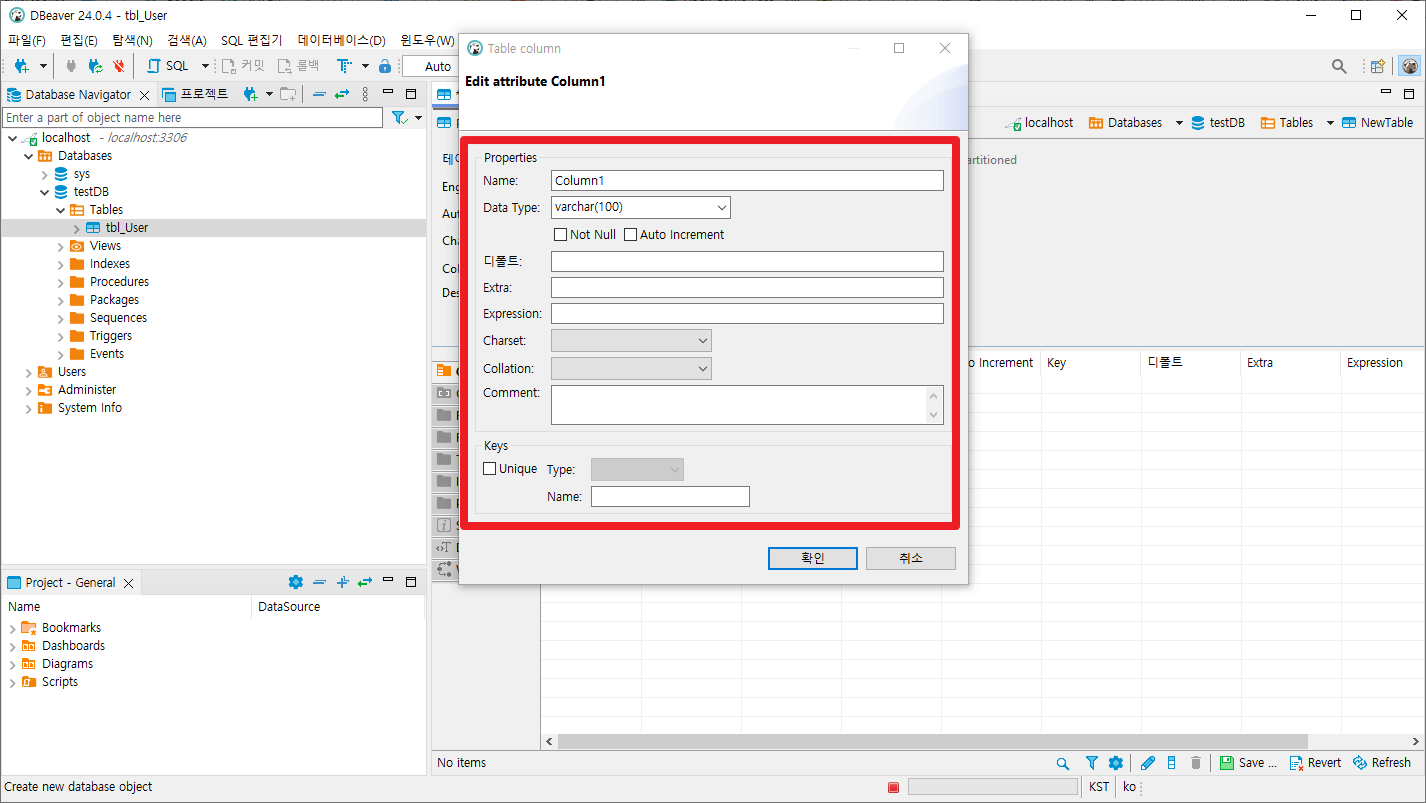This screenshot has height=803, width=1426.
Task: Click the Connect plug icon in main toolbar
Action: pyautogui.click(x=71, y=66)
